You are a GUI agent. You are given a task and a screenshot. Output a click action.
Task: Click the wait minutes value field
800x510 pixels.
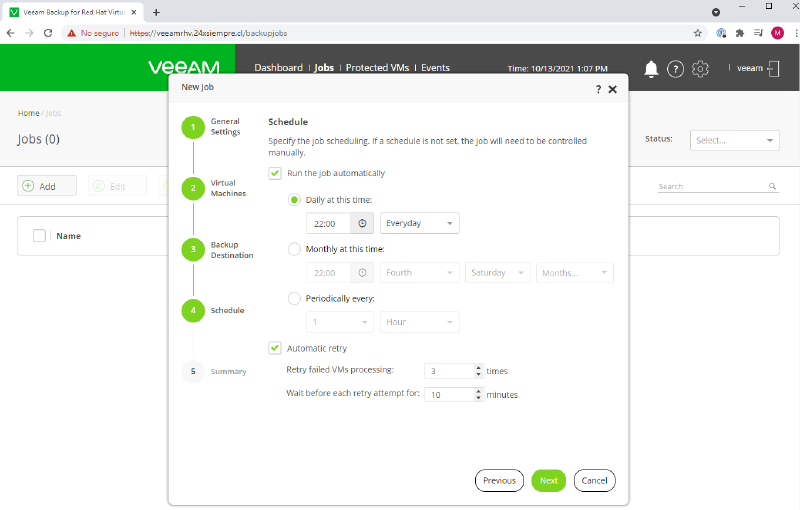[449, 394]
